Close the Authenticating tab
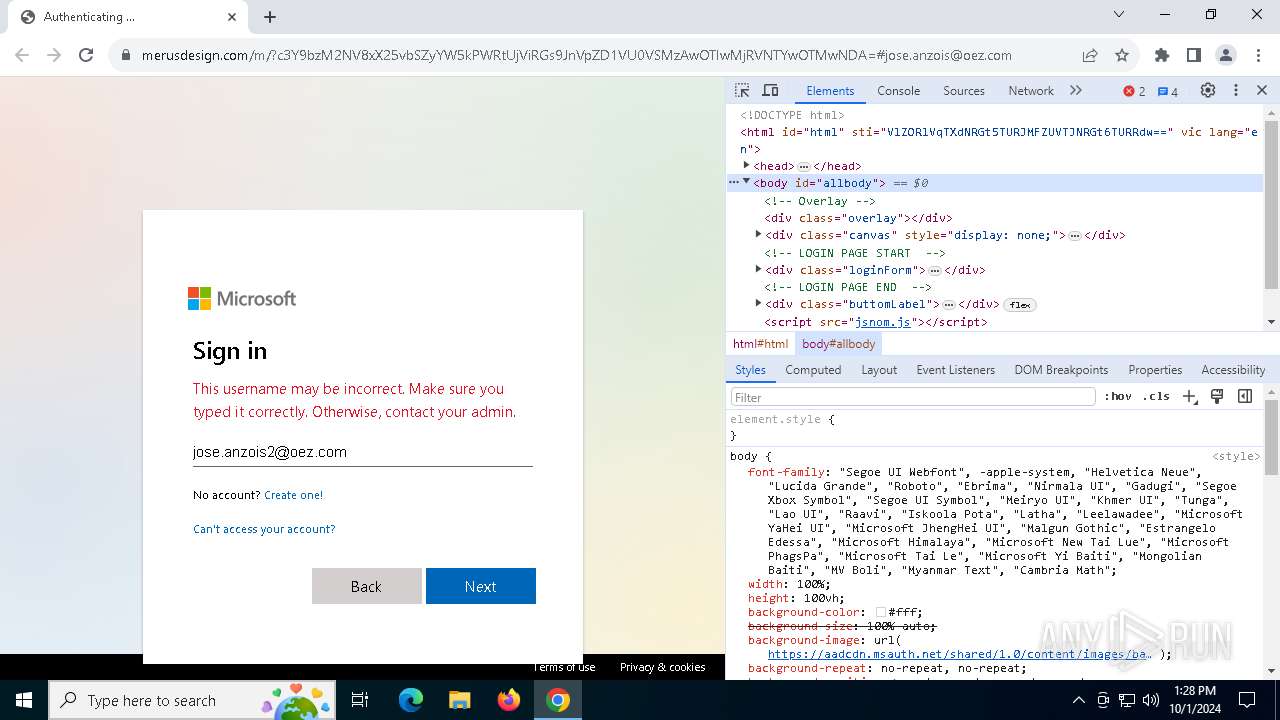The image size is (1280, 720). (232, 16)
